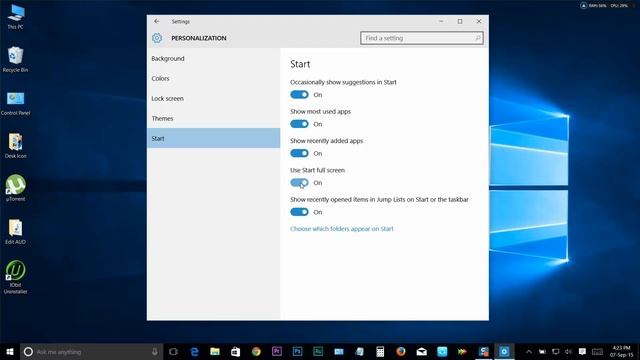Select the µTorrent desktop icon
This screenshot has height=360, width=640.
coord(16,188)
